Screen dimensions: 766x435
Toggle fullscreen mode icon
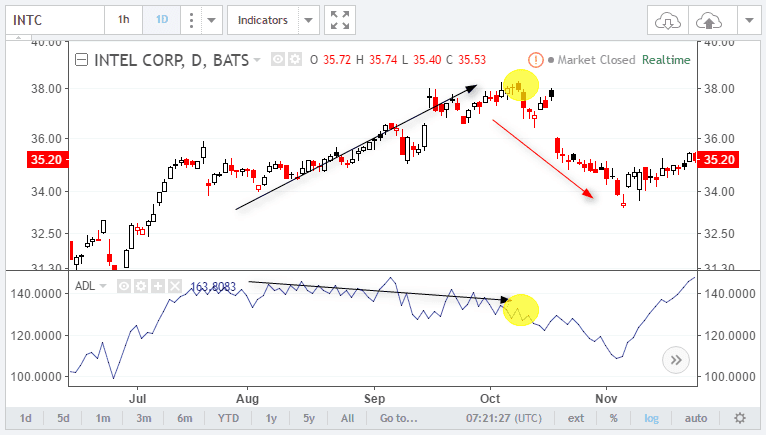(340, 20)
